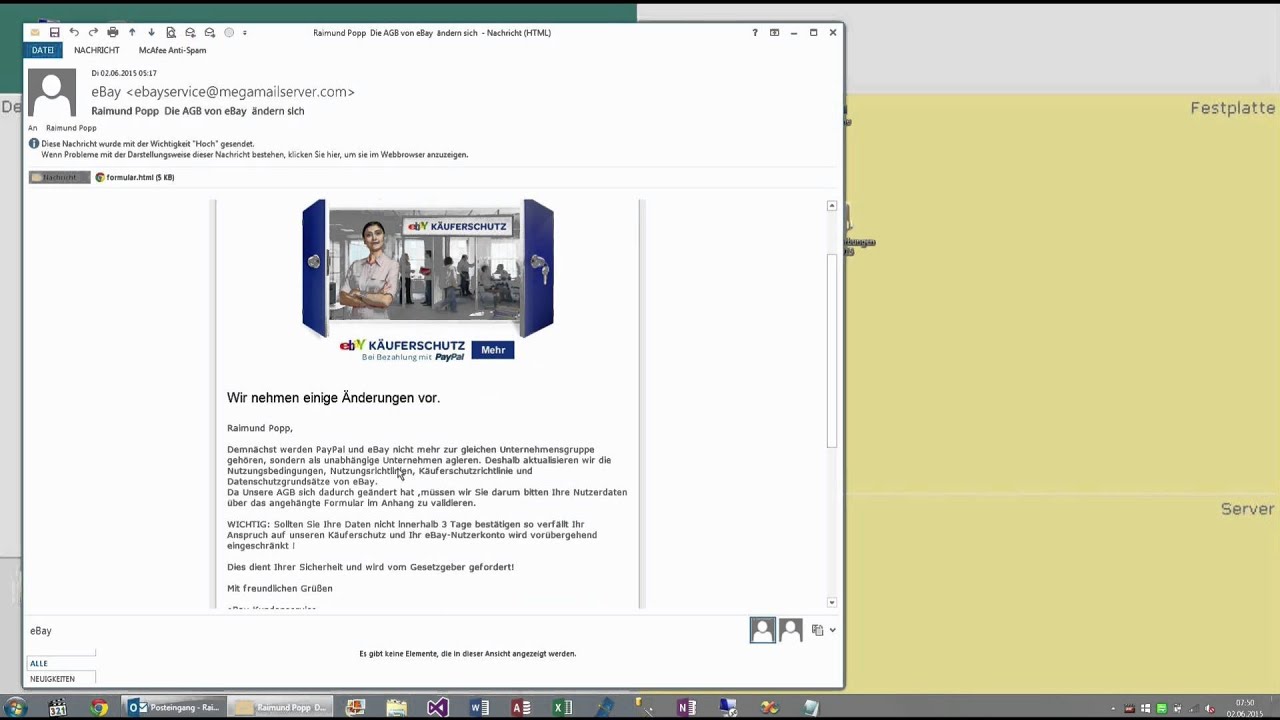
Task: Go to next item with down arrow
Action: (151, 32)
